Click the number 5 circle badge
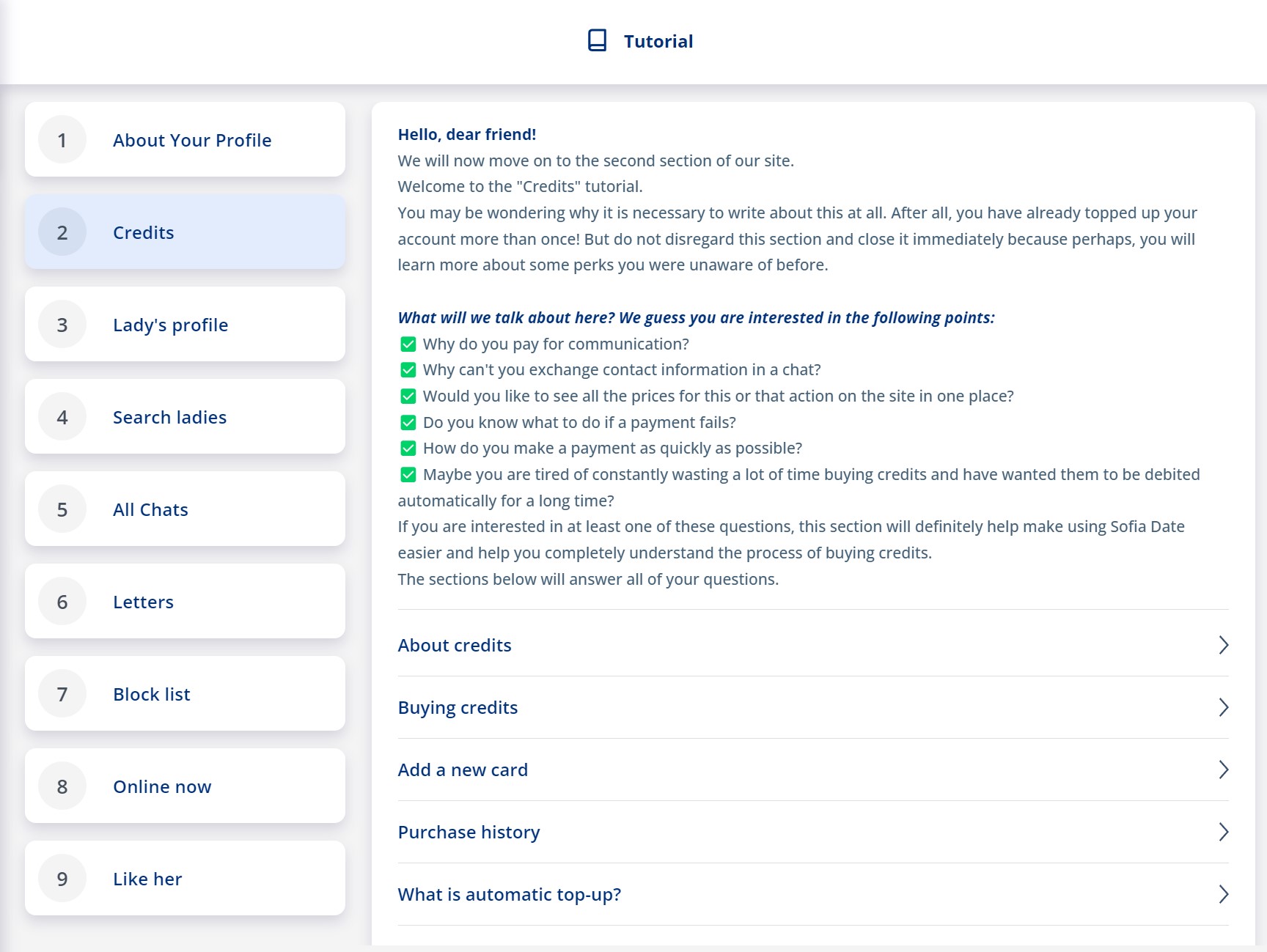 [62, 509]
